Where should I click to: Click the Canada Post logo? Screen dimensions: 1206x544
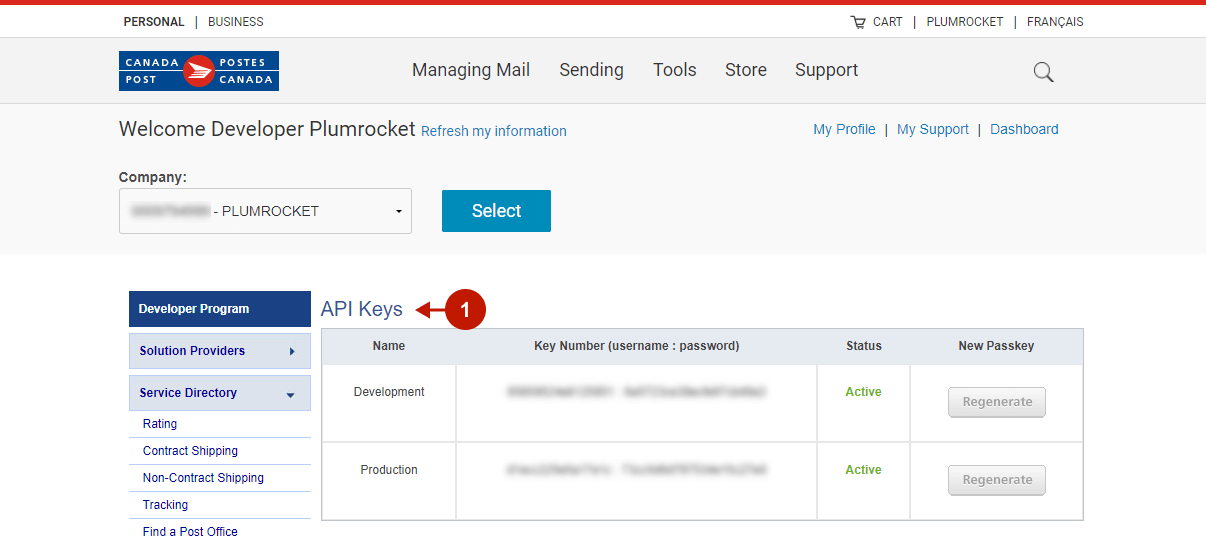click(198, 71)
